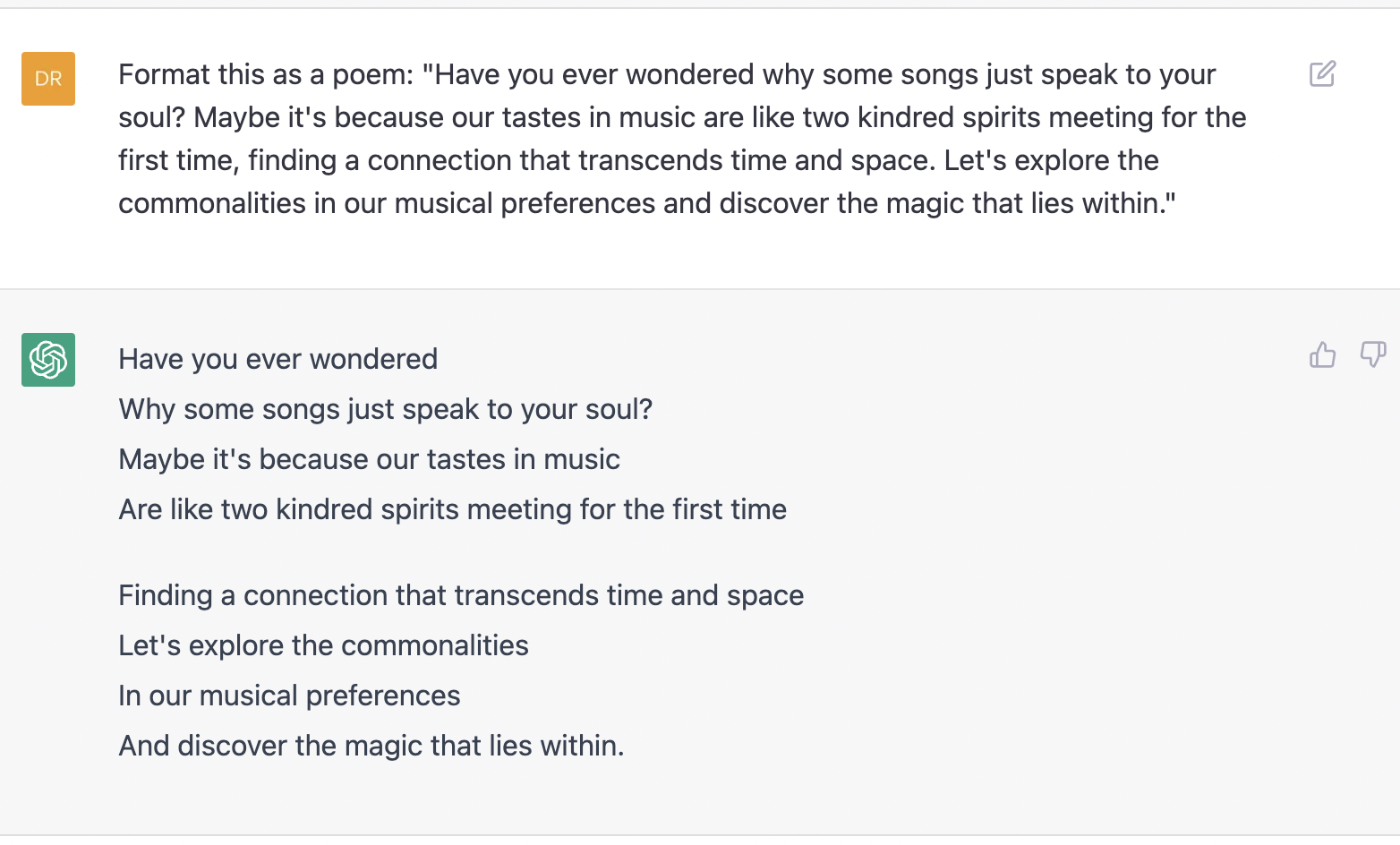Click the prompt line starting "soul? Maybe it's because"
The image size is (1400, 845).
(681, 117)
